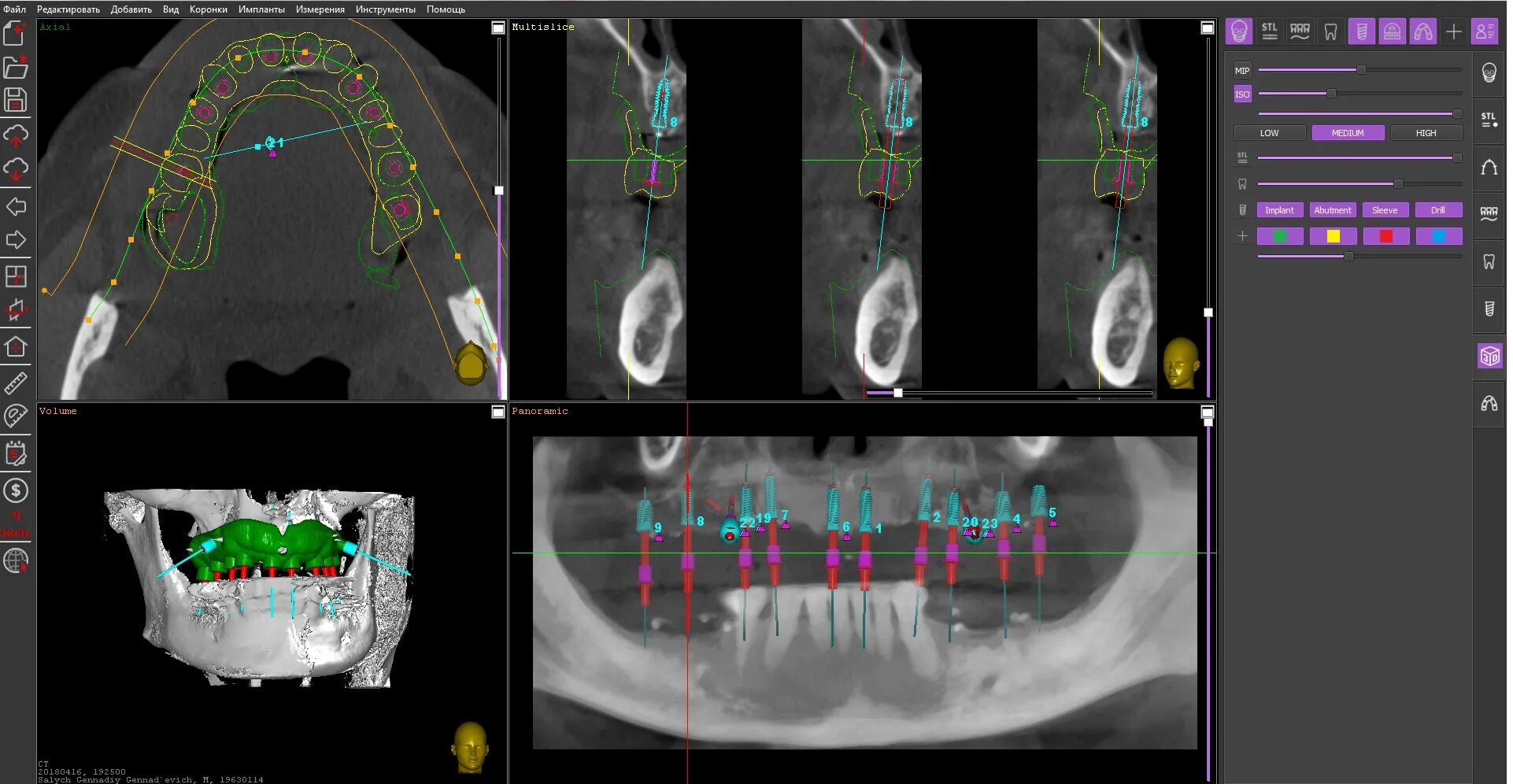Open crowns tab in right sidebar

1489,214
